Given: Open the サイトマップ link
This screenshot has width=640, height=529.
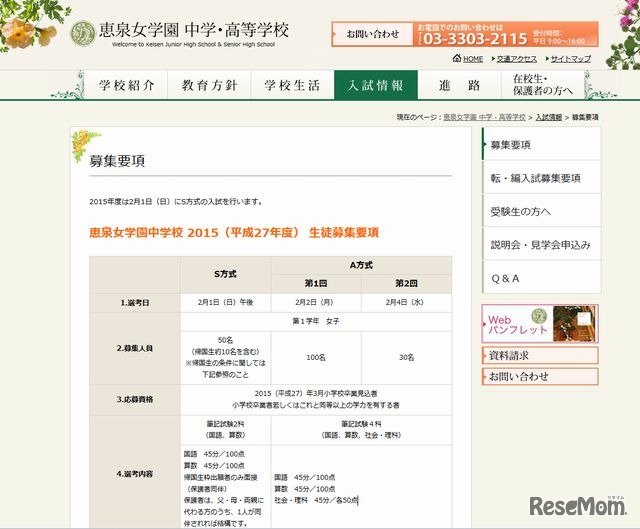Looking at the screenshot, I should point(571,59).
